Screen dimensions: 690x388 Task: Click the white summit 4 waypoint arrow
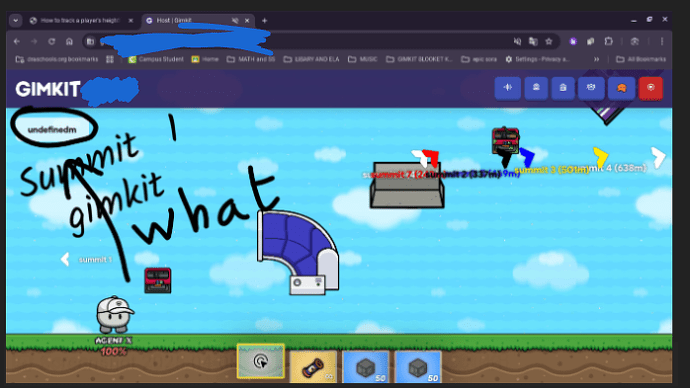[x=658, y=157]
